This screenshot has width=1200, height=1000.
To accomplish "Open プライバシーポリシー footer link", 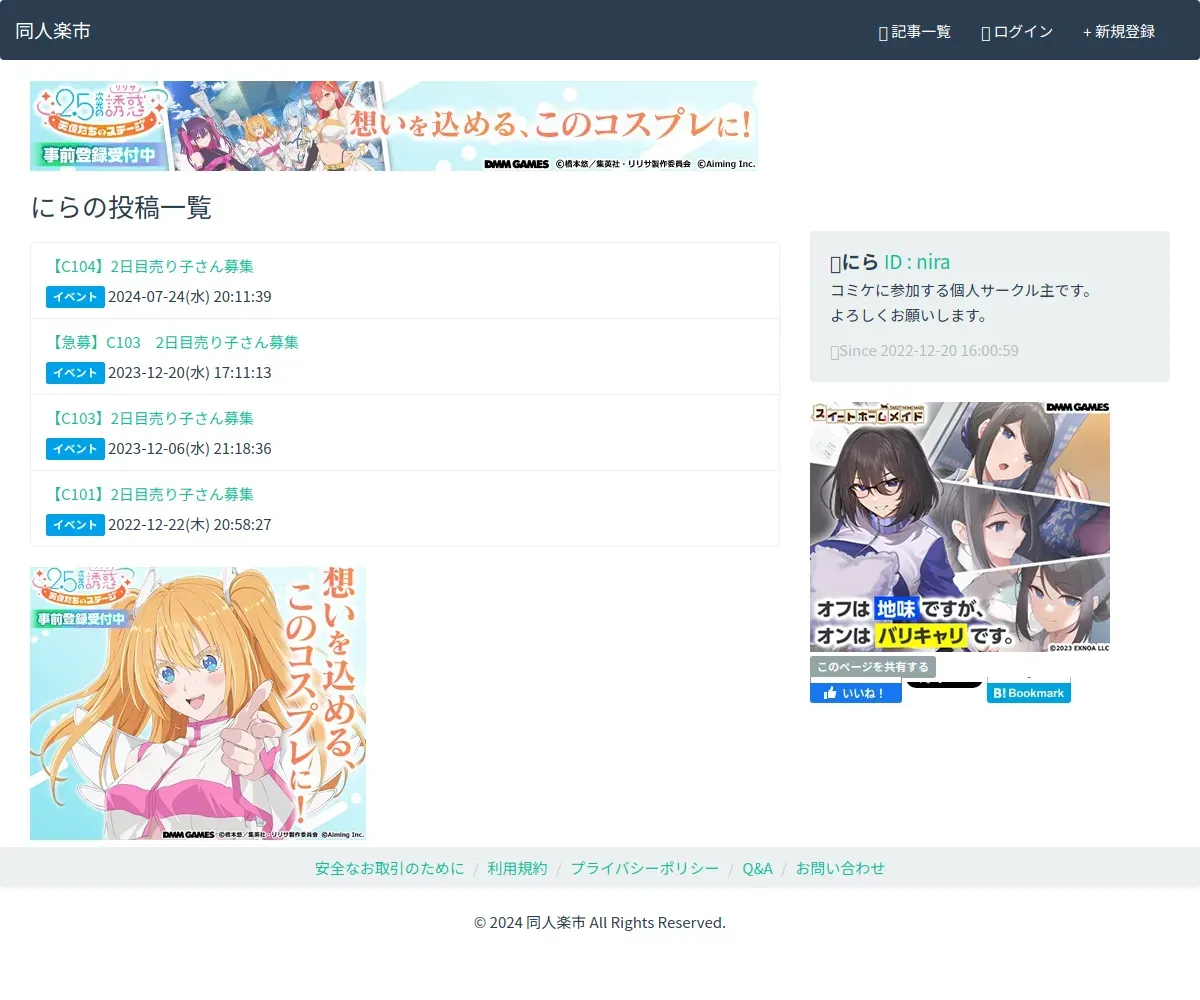I will coord(645,868).
